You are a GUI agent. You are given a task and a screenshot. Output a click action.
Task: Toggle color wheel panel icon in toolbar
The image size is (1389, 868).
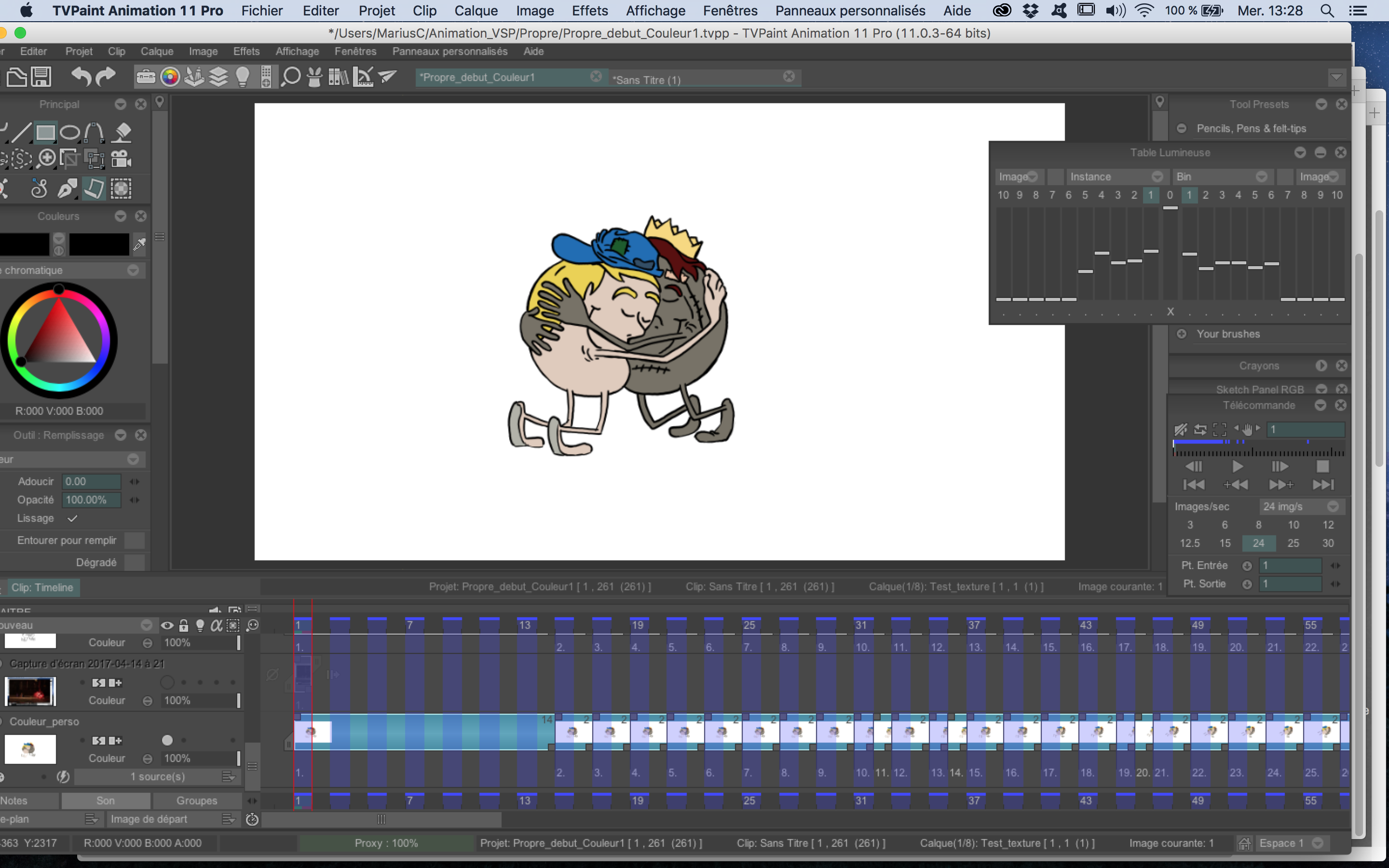coord(170,76)
